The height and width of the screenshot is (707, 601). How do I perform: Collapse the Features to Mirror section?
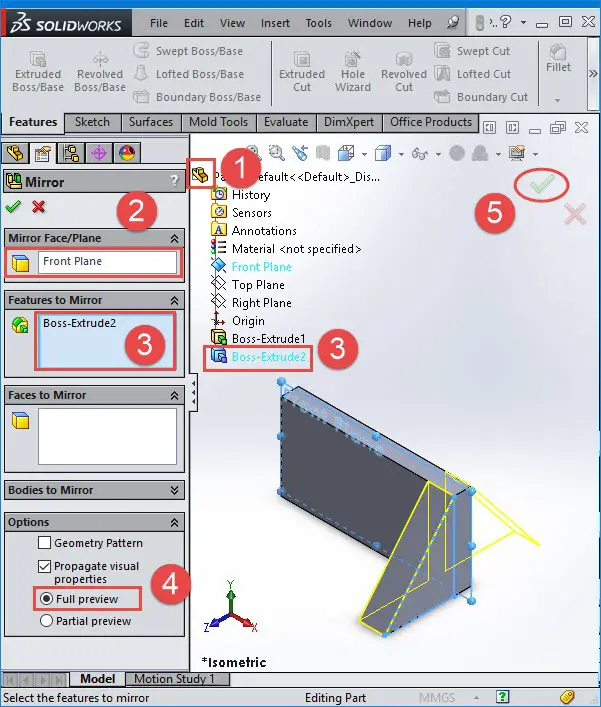174,300
